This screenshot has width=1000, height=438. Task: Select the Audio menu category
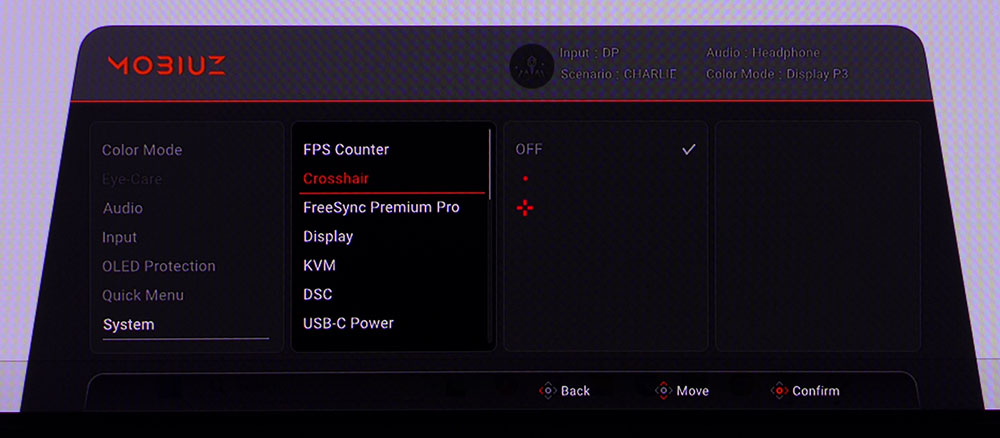(123, 208)
